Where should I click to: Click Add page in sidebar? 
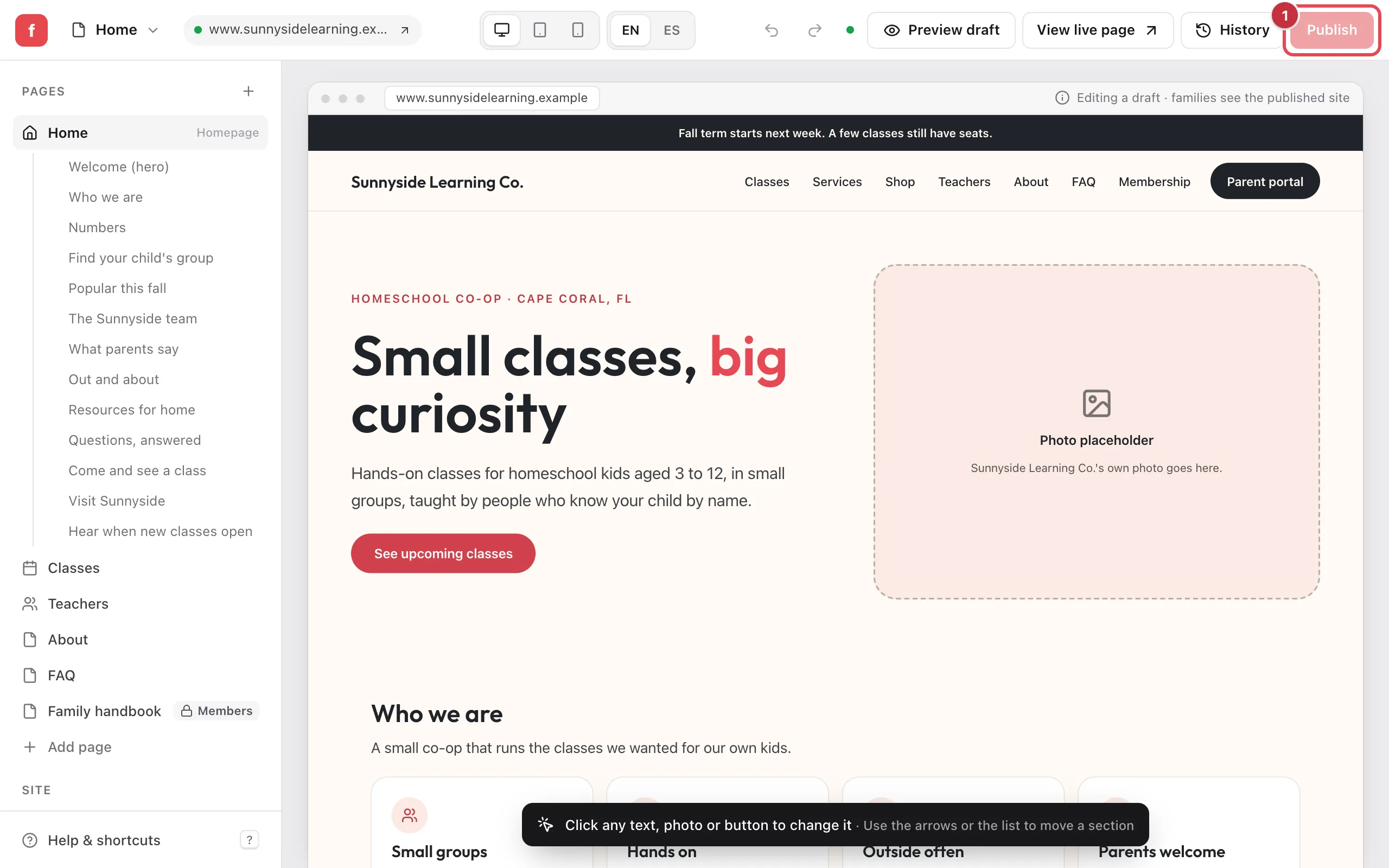click(x=67, y=747)
